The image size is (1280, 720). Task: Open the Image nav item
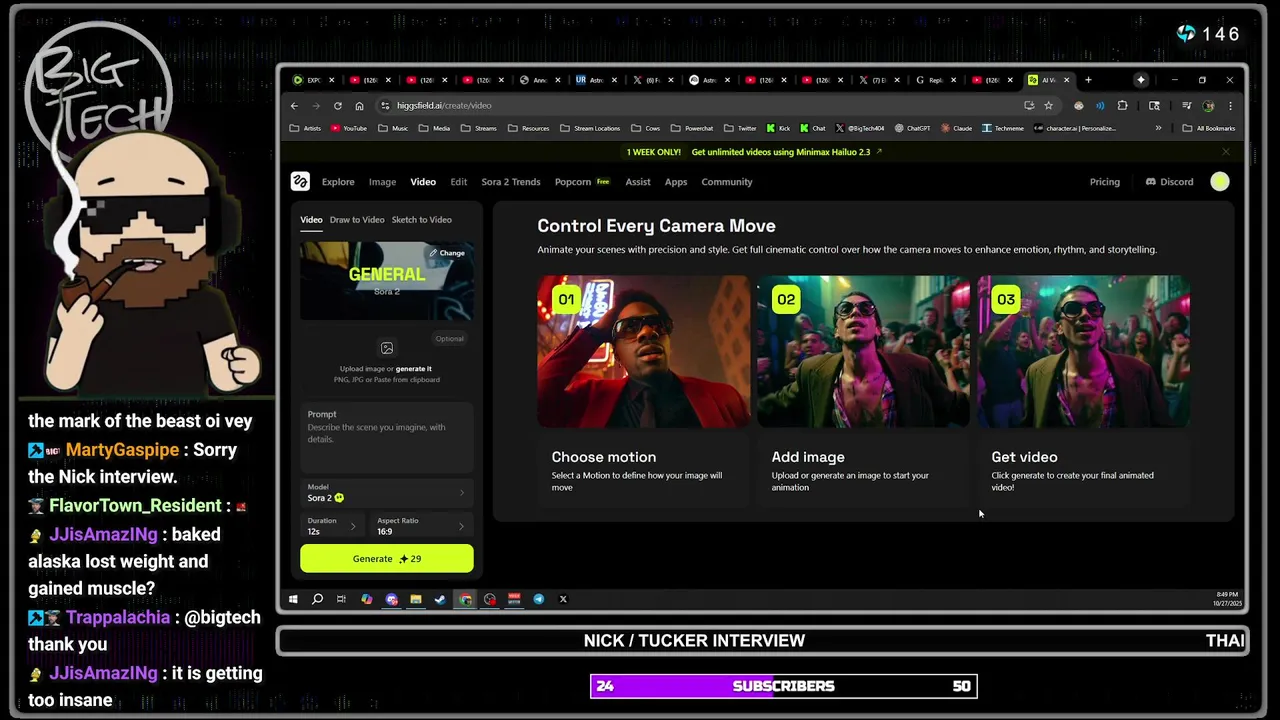point(382,182)
